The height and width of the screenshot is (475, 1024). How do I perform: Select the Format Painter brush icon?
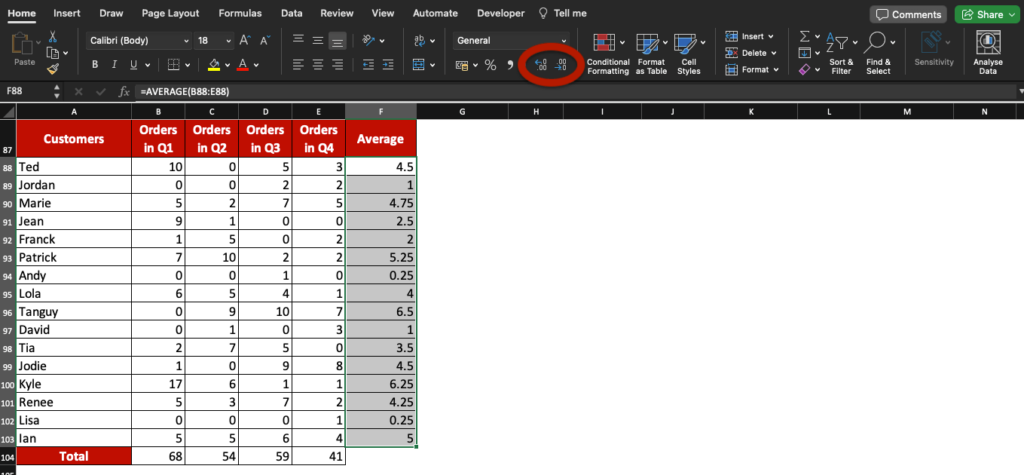[x=52, y=68]
